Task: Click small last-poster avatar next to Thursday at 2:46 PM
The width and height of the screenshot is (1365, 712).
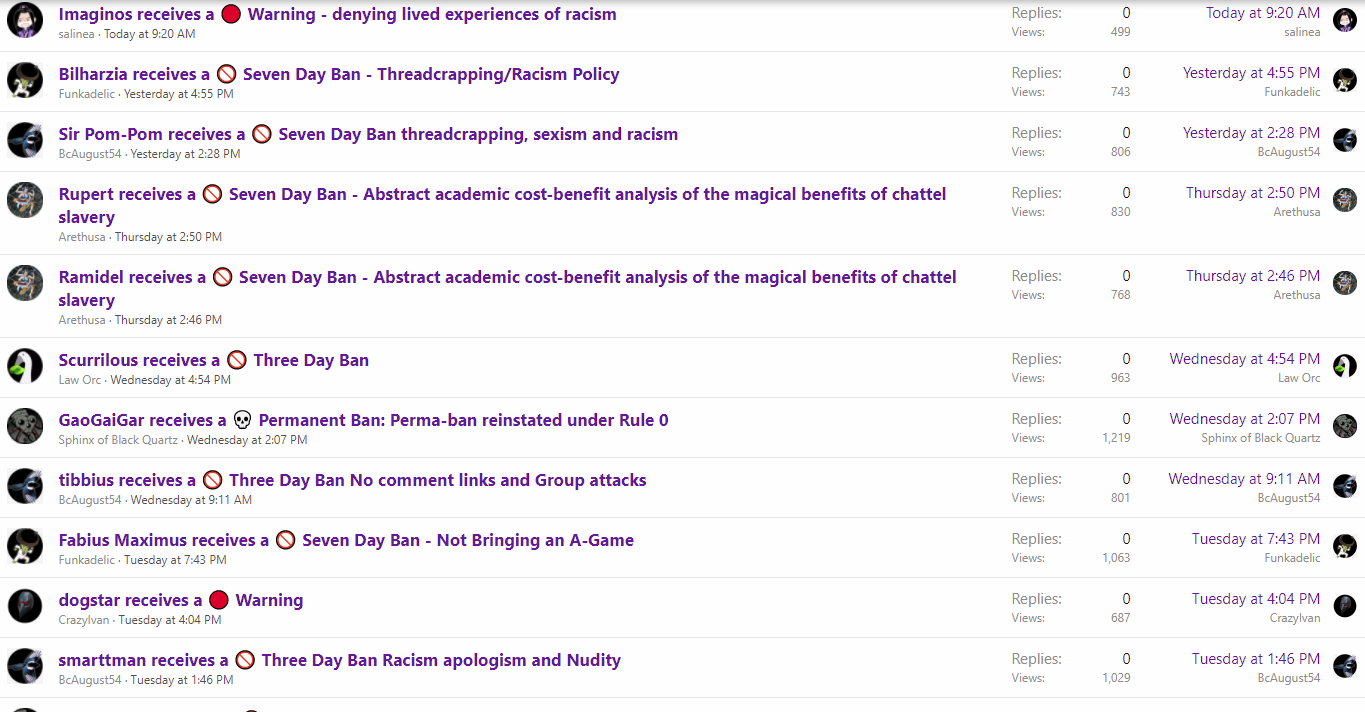Action: (x=1345, y=283)
